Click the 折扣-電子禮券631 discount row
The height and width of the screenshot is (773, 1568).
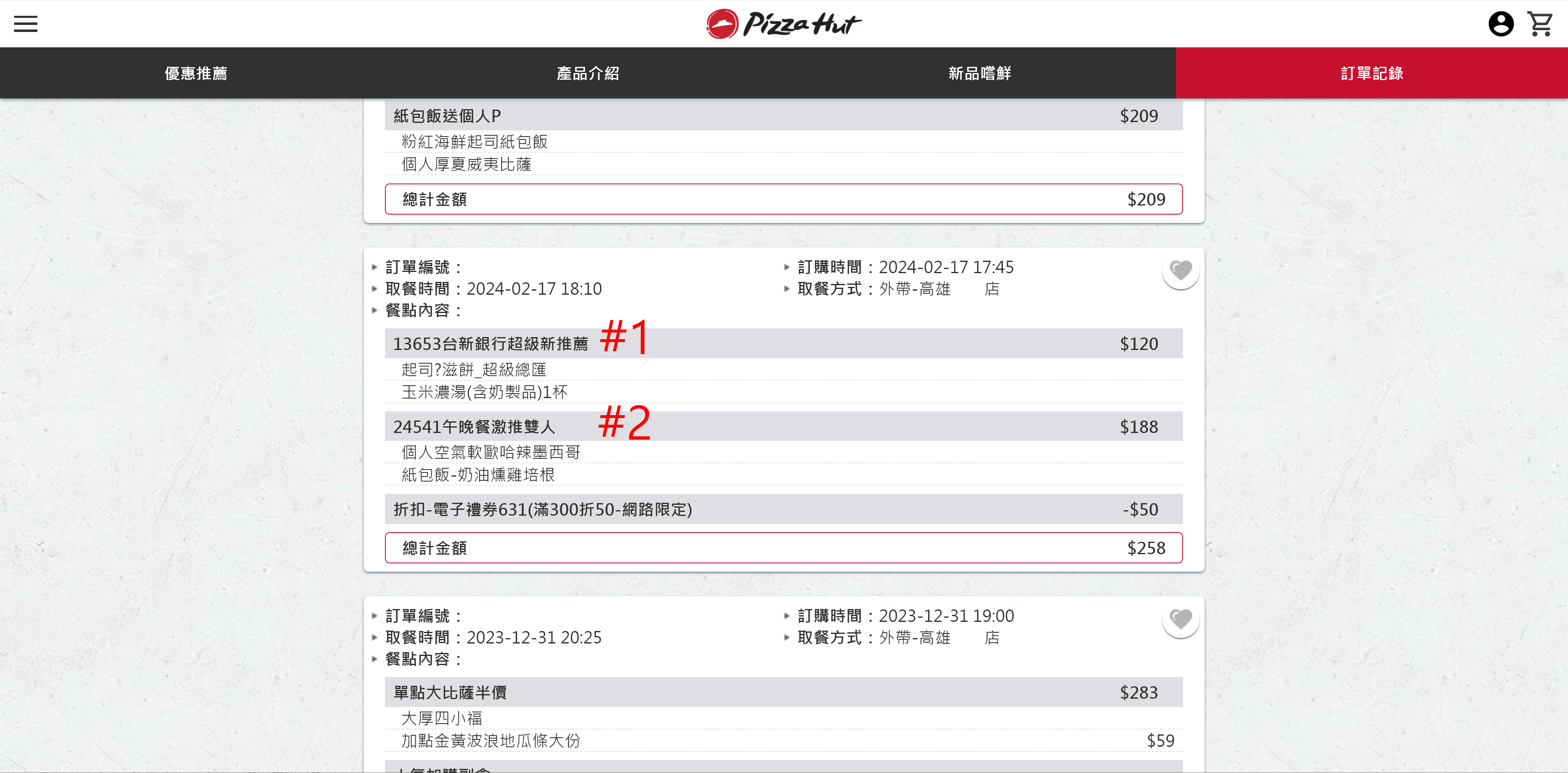tap(783, 509)
